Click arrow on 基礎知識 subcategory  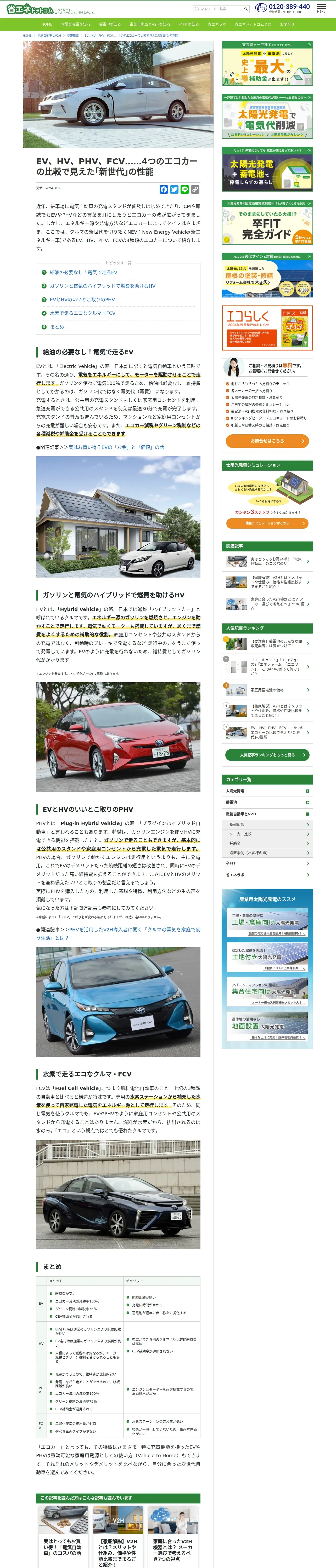tap(308, 824)
